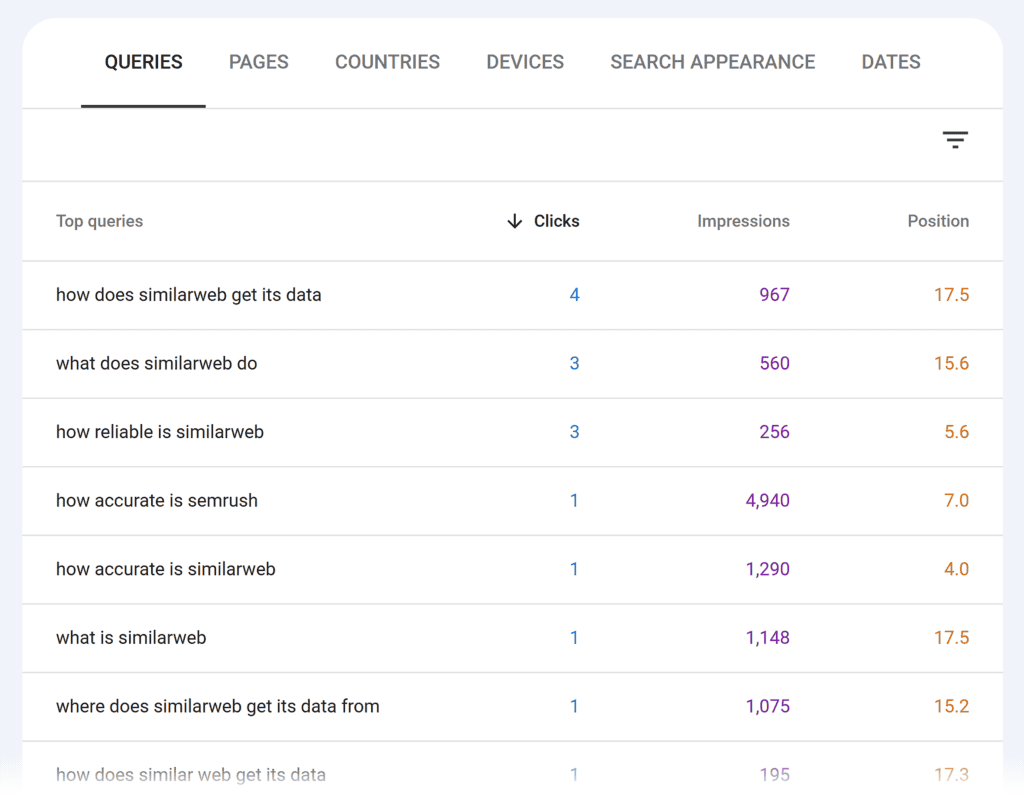Select the 'what is similarweb' query
This screenshot has width=1024, height=795.
pos(131,638)
